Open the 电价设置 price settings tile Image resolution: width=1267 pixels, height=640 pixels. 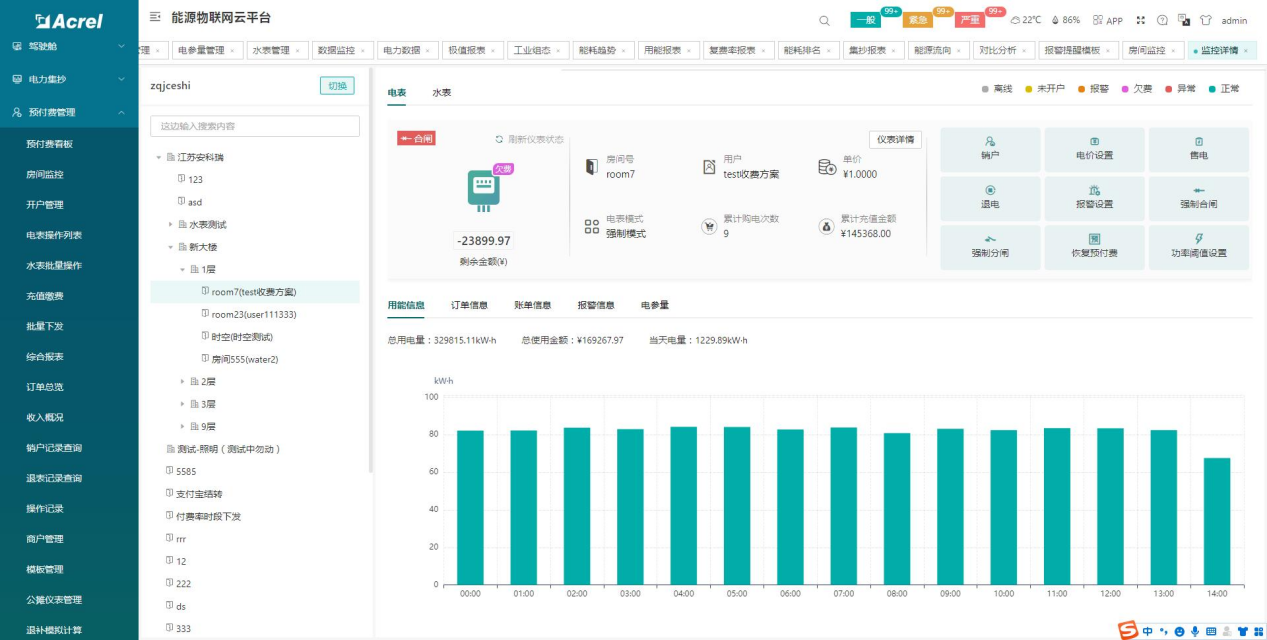1094,148
